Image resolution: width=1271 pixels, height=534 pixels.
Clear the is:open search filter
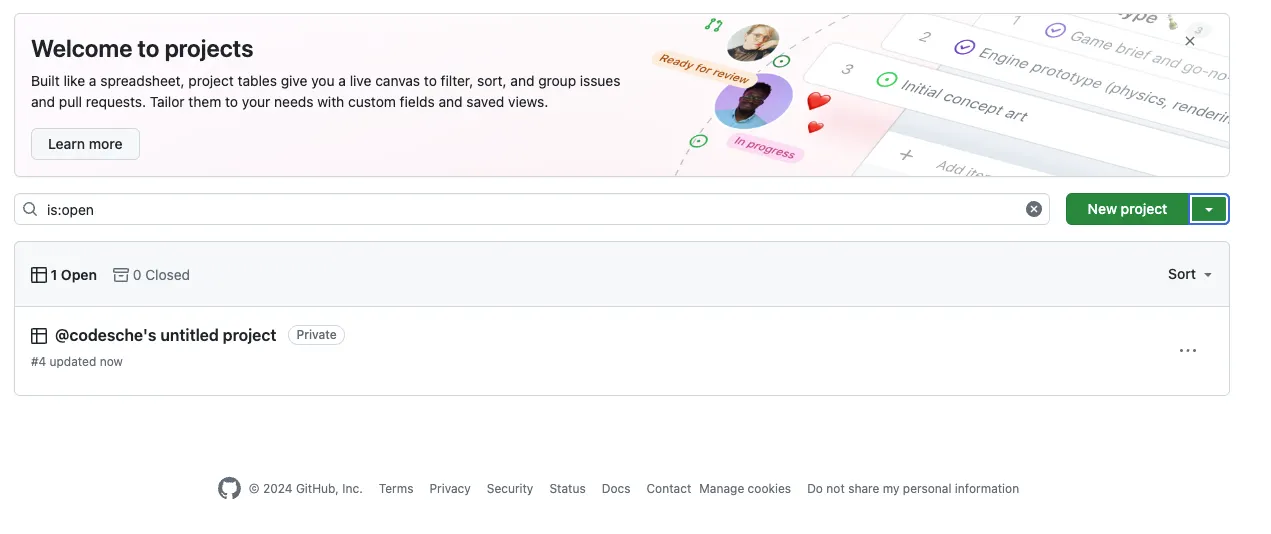point(1034,209)
